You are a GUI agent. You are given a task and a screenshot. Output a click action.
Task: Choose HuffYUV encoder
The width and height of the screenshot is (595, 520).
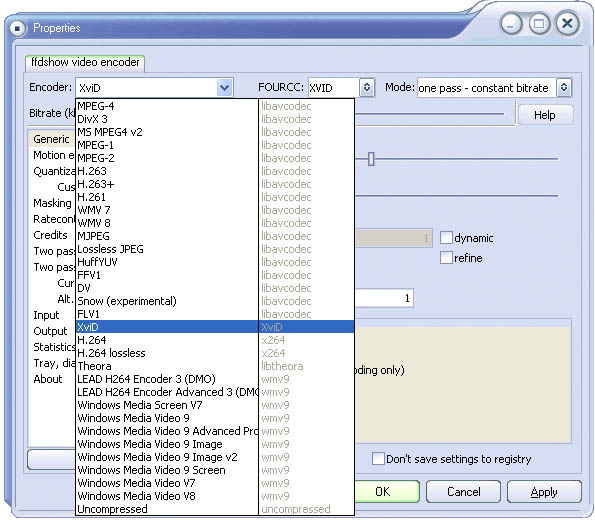tap(215, 262)
